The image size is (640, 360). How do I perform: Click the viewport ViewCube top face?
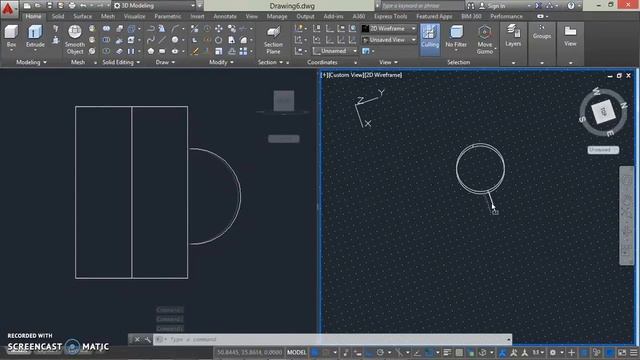coord(603,111)
